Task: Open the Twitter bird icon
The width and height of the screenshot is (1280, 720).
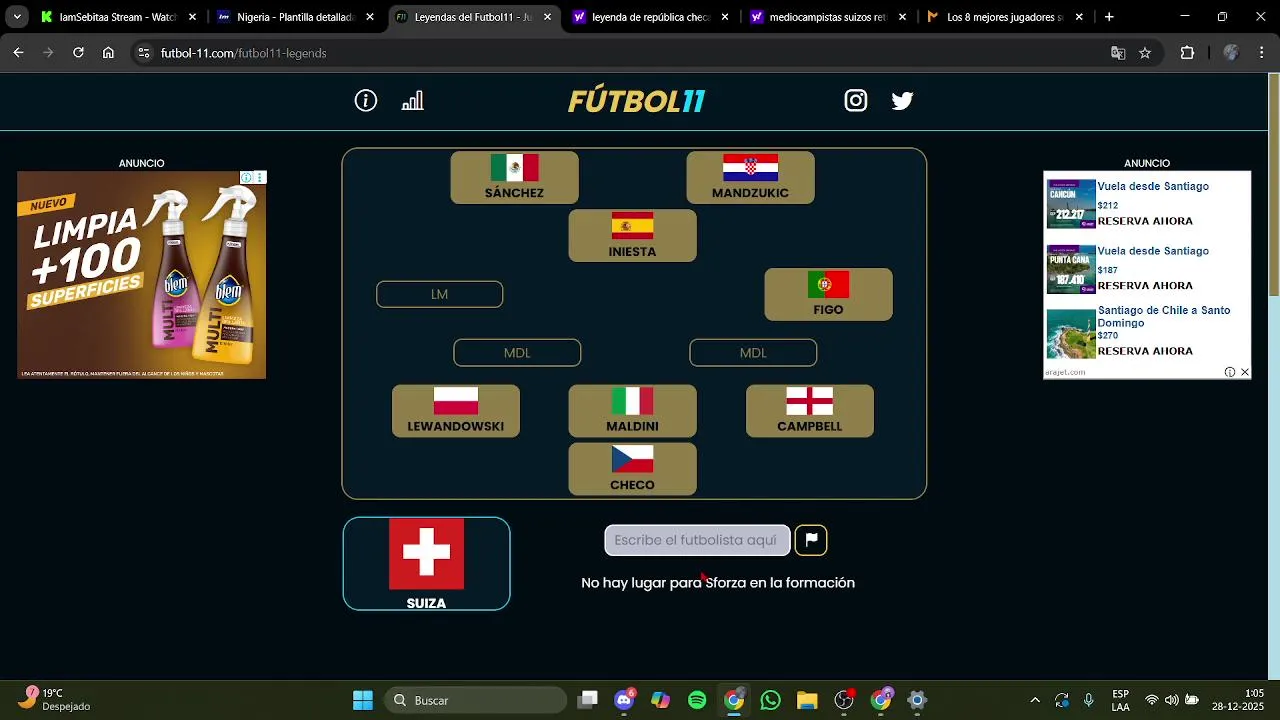Action: point(902,100)
